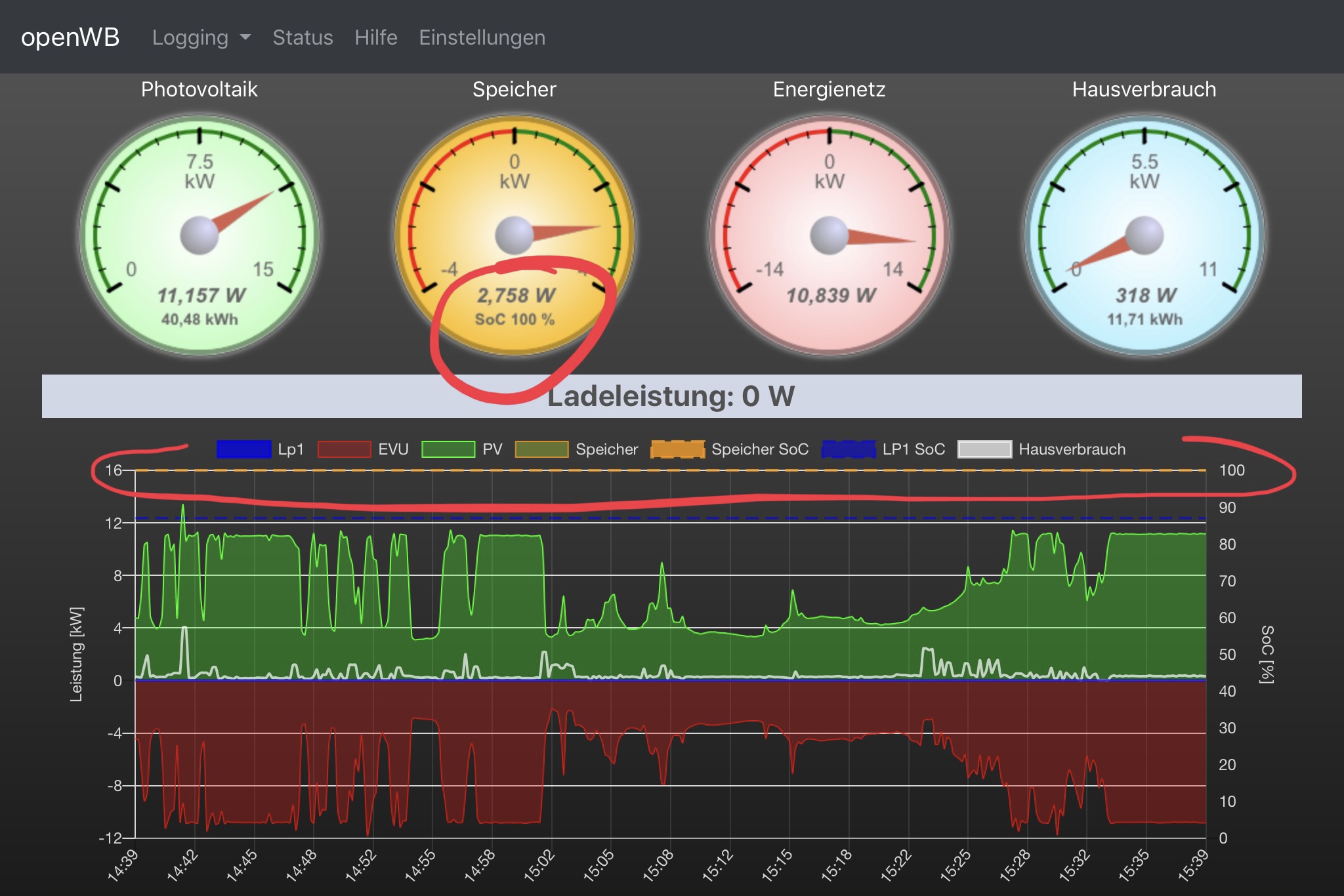Toggle the Lp1 legend dataset
This screenshot has height=896, width=1344.
pyautogui.click(x=244, y=449)
